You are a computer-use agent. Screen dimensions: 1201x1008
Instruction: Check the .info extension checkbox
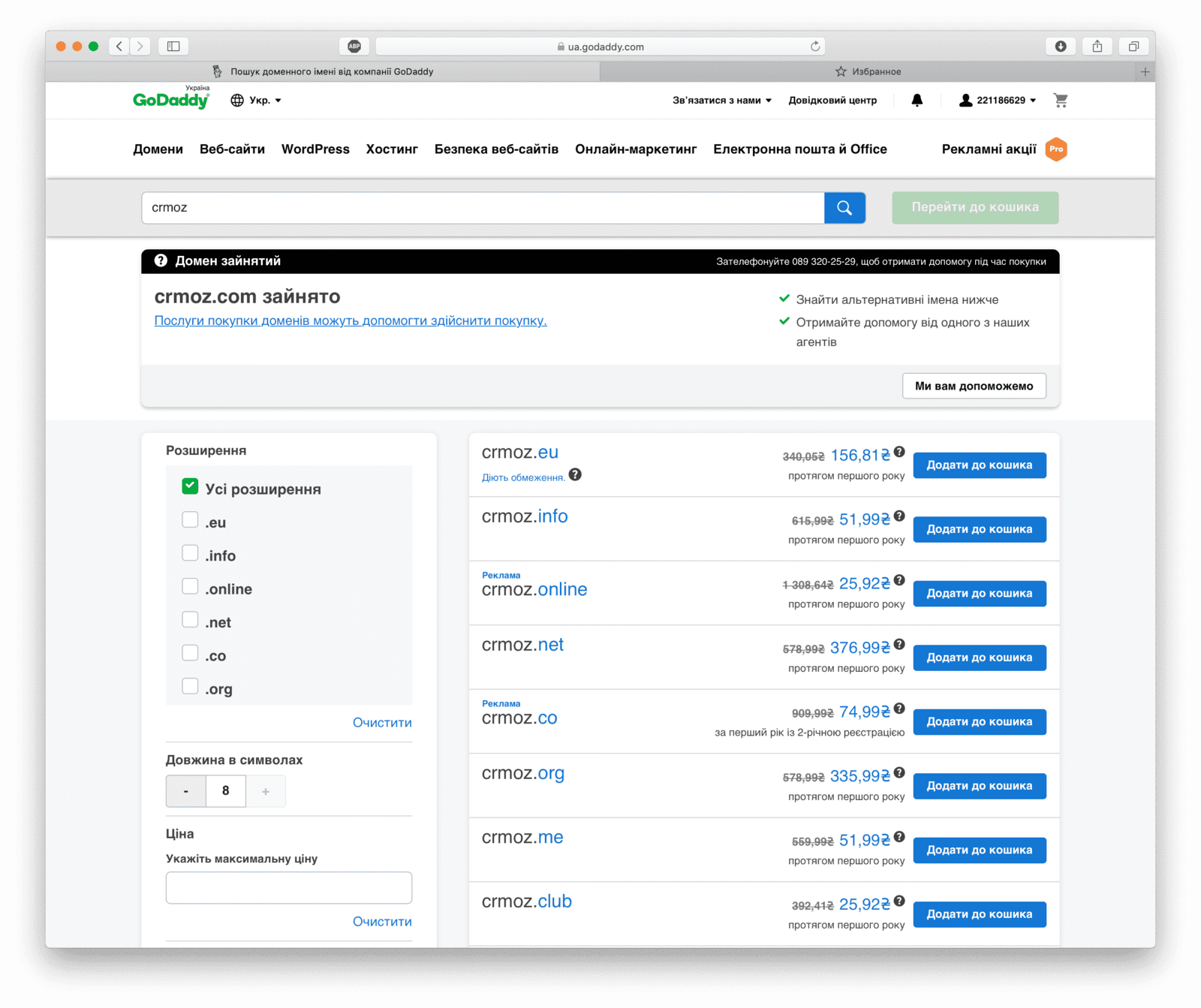190,554
